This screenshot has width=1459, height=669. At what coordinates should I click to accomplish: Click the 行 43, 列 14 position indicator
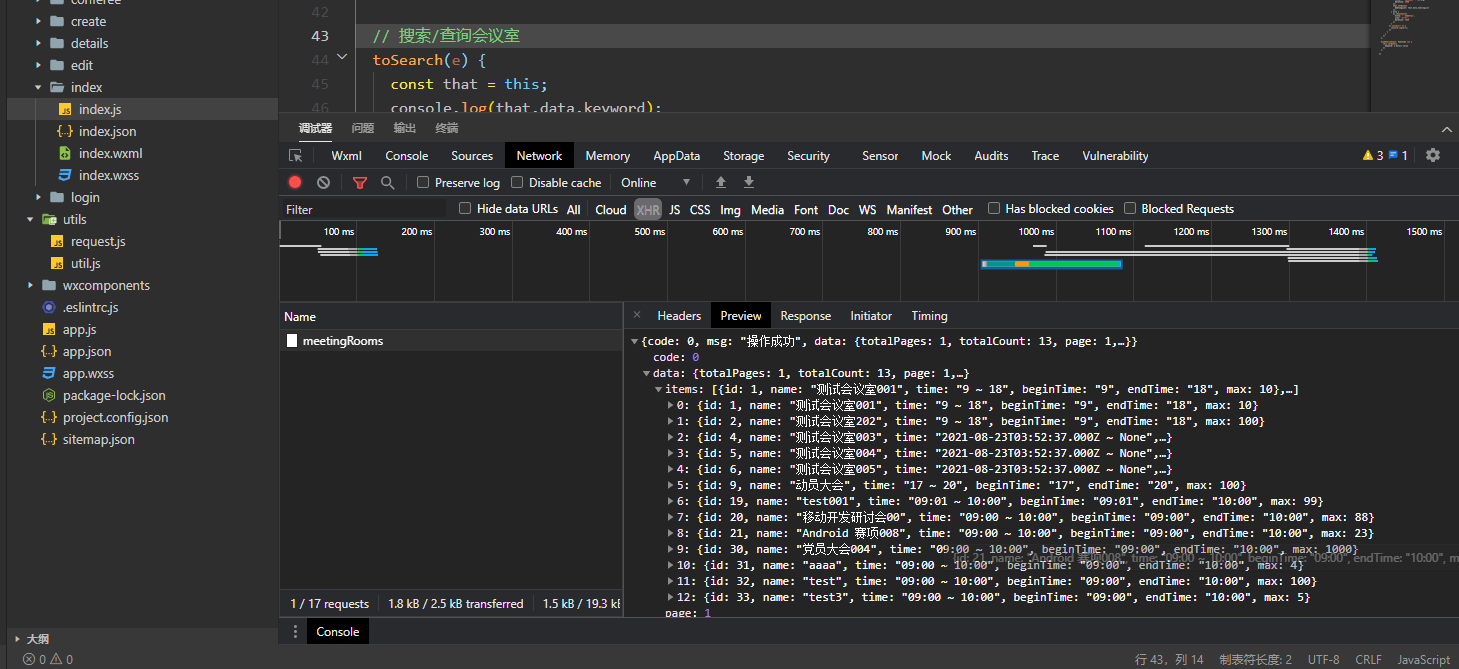point(1169,660)
